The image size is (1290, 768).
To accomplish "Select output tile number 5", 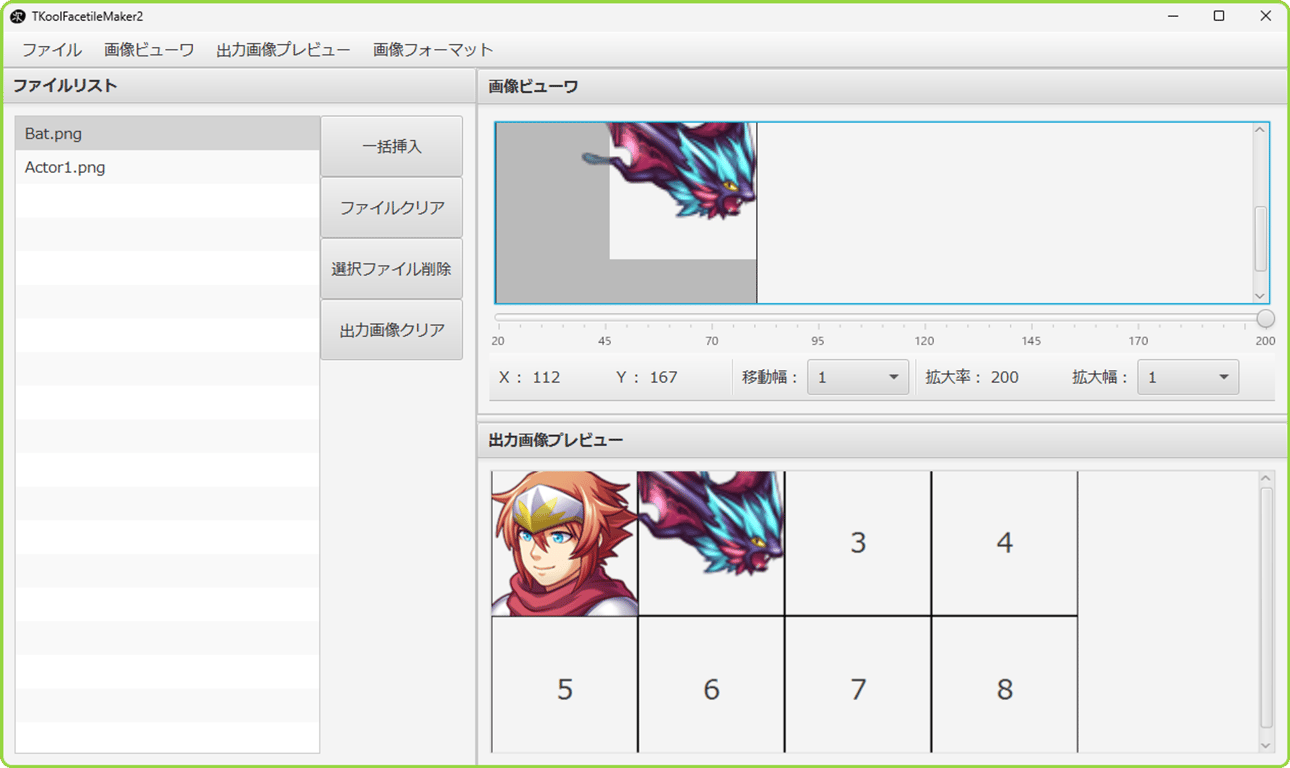I will (565, 685).
